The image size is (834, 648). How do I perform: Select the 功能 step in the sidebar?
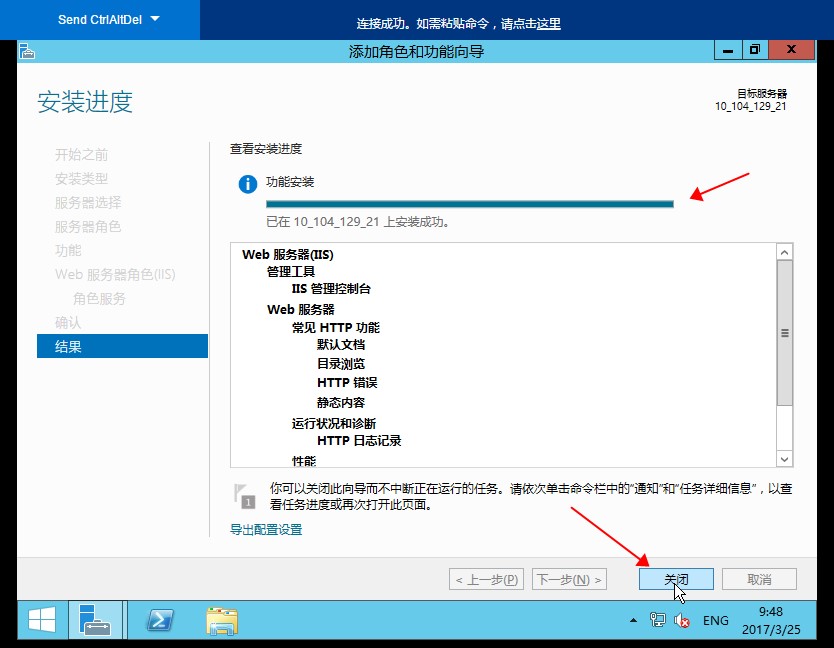68,251
